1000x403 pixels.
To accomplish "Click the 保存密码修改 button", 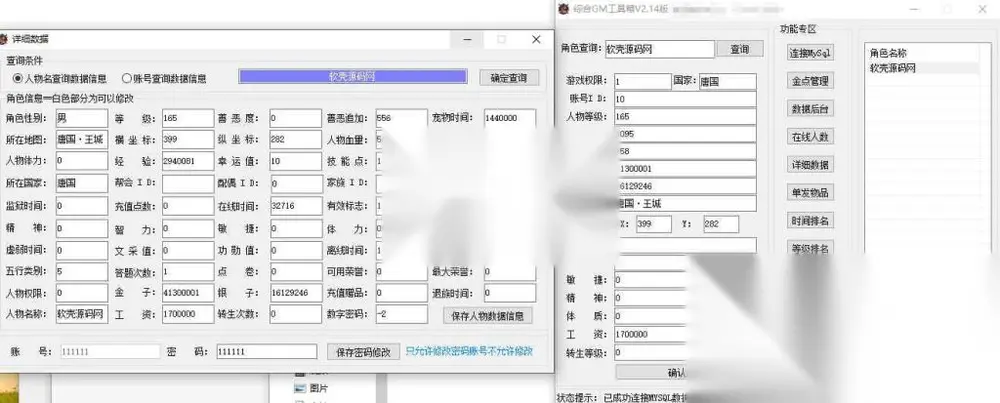I will (364, 351).
